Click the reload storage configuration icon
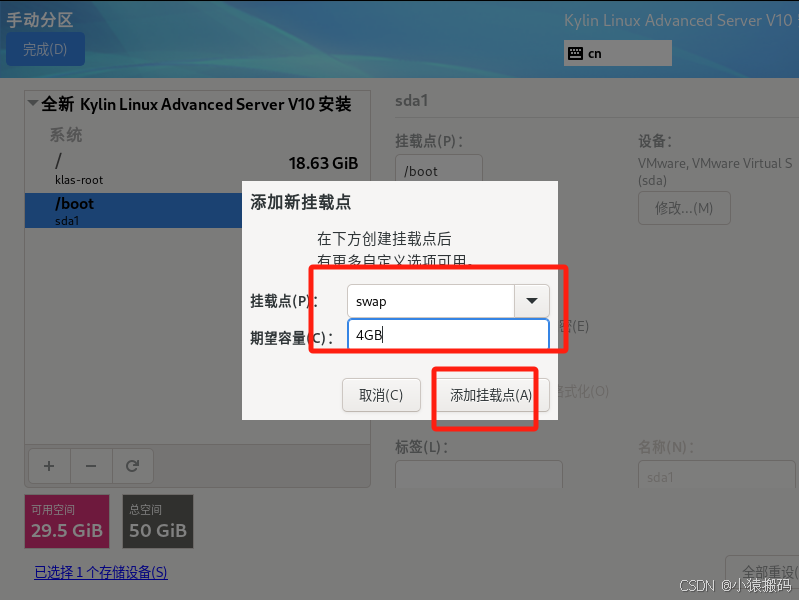 pyautogui.click(x=132, y=466)
